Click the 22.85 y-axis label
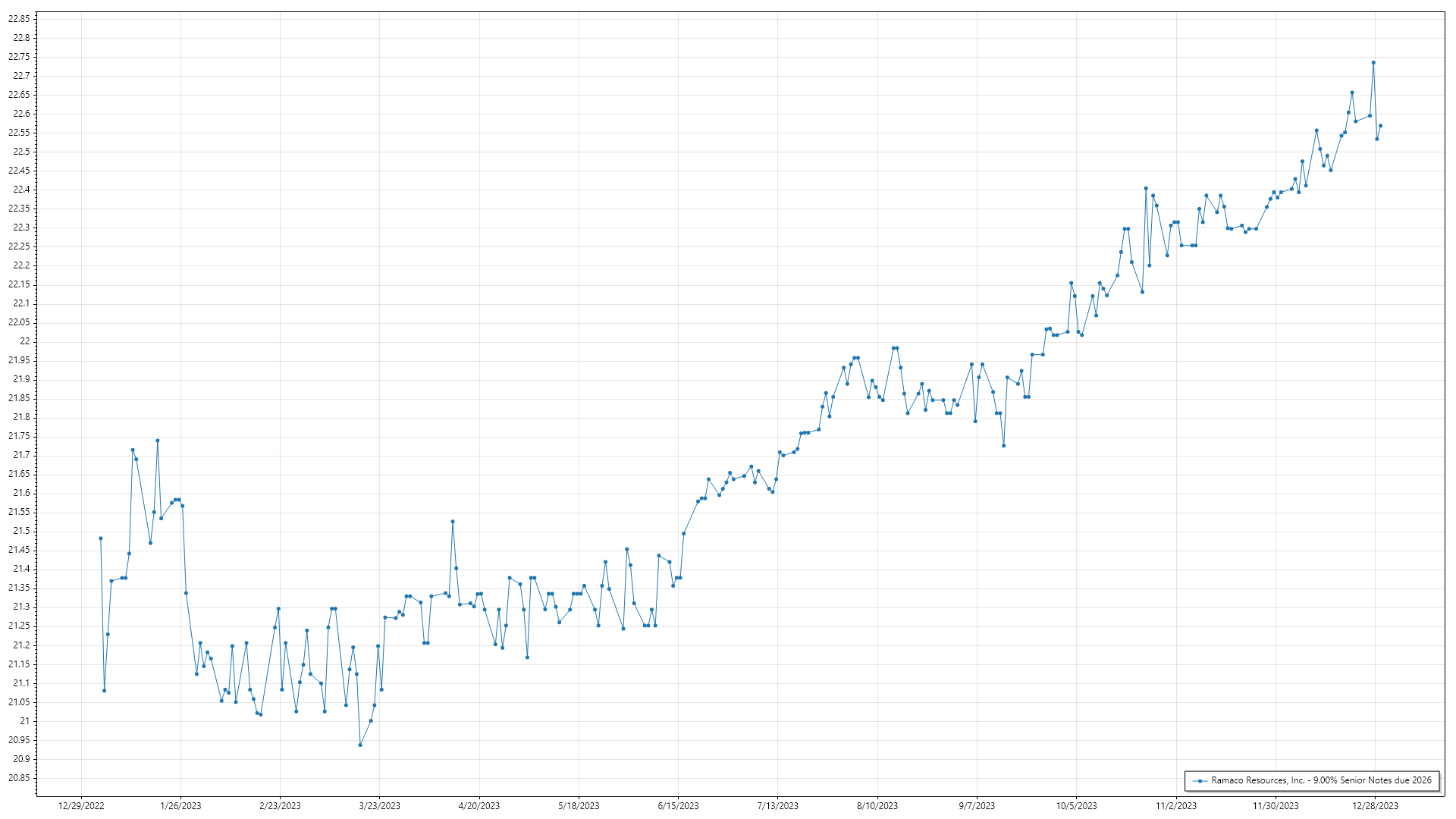 (19, 19)
